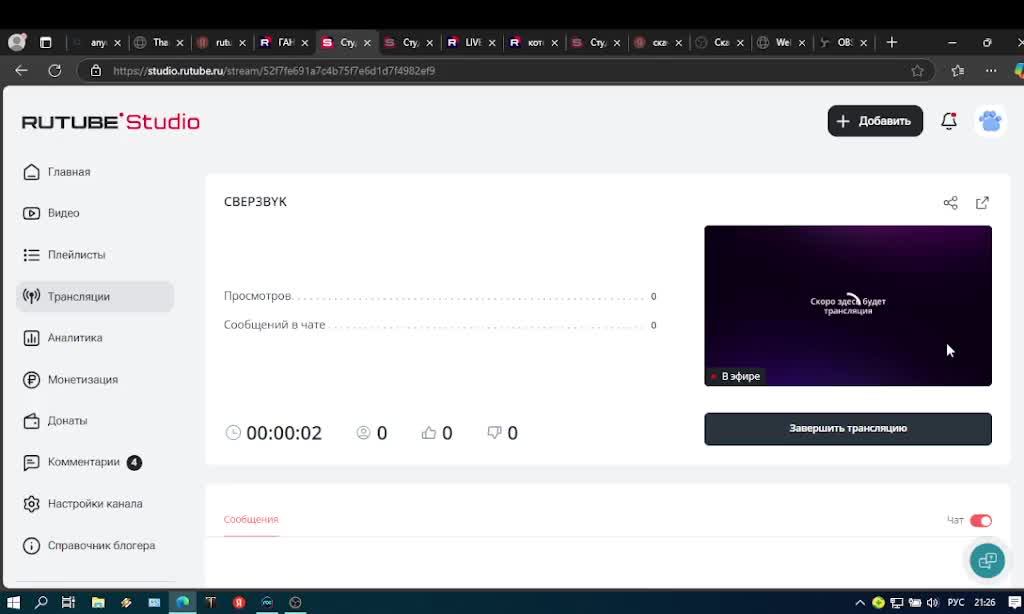Click the viewers count icon
Screen dimensions: 1024x614
363,432
